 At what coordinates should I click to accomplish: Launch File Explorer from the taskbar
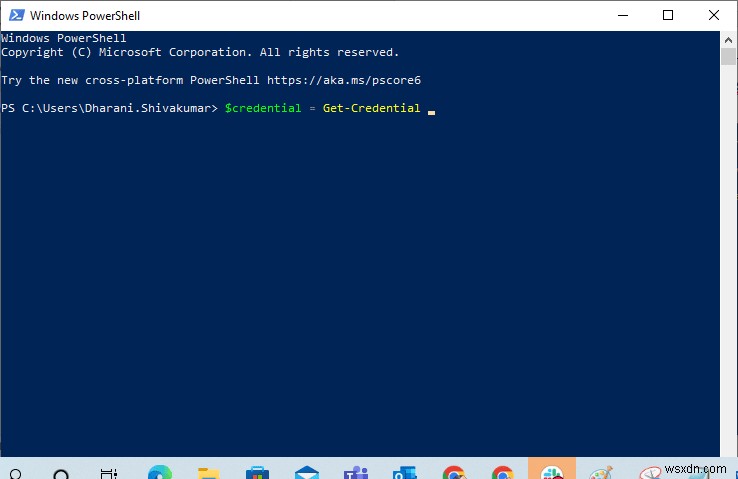click(209, 473)
